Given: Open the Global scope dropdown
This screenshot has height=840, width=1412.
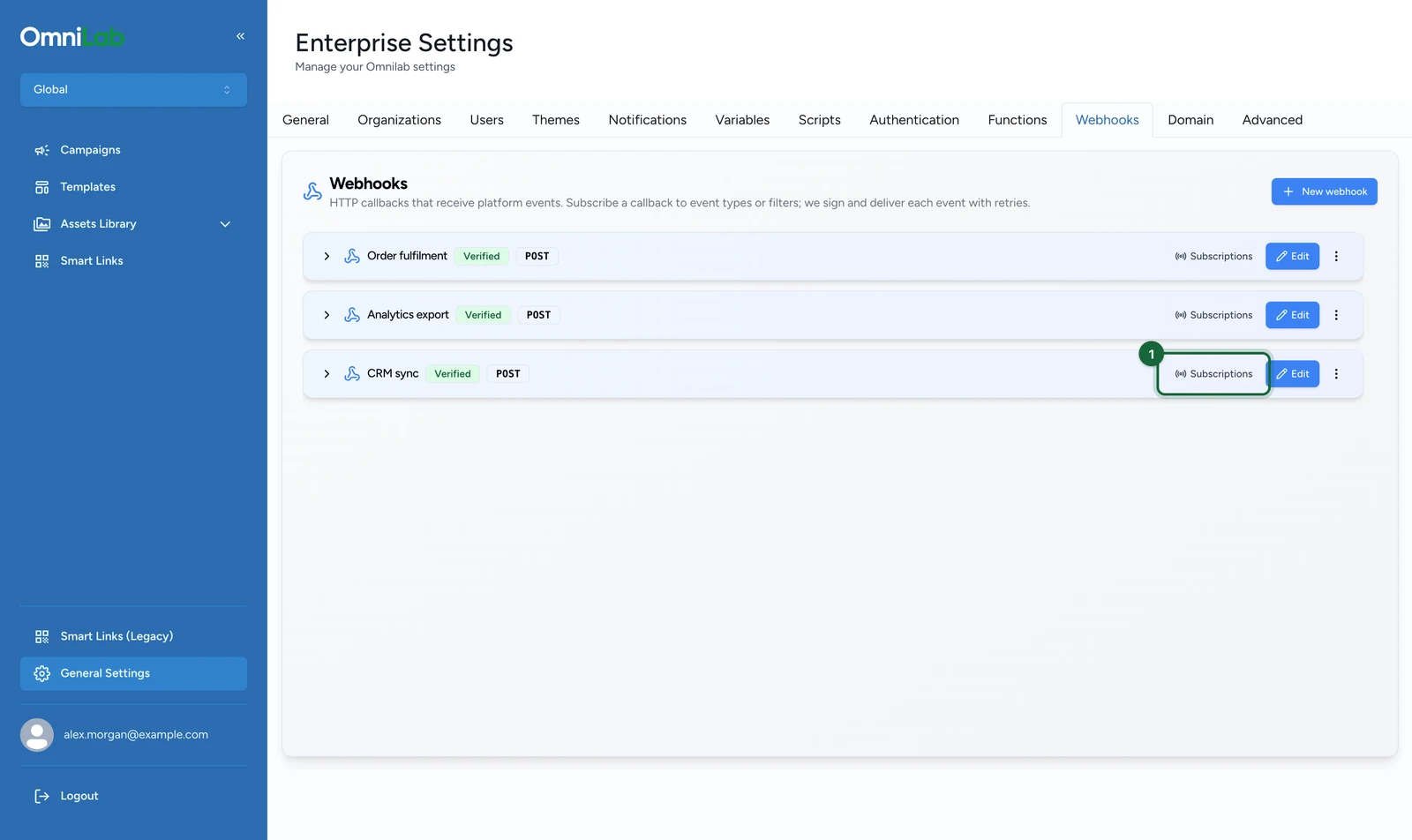Looking at the screenshot, I should click(133, 90).
